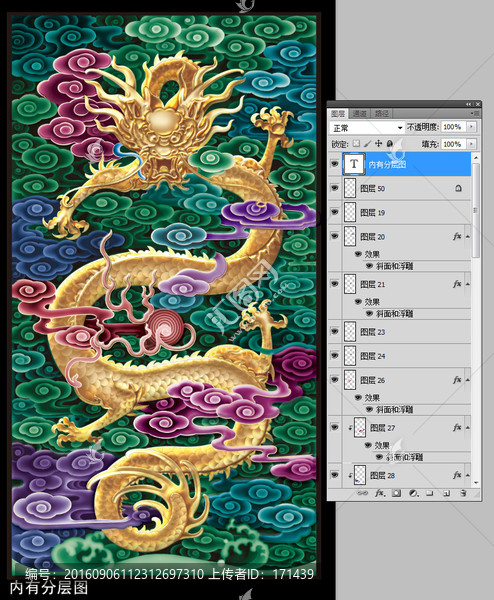Collapse the effects of 图层 26
Screen dimensions: 494x600
pyautogui.click(x=468, y=380)
